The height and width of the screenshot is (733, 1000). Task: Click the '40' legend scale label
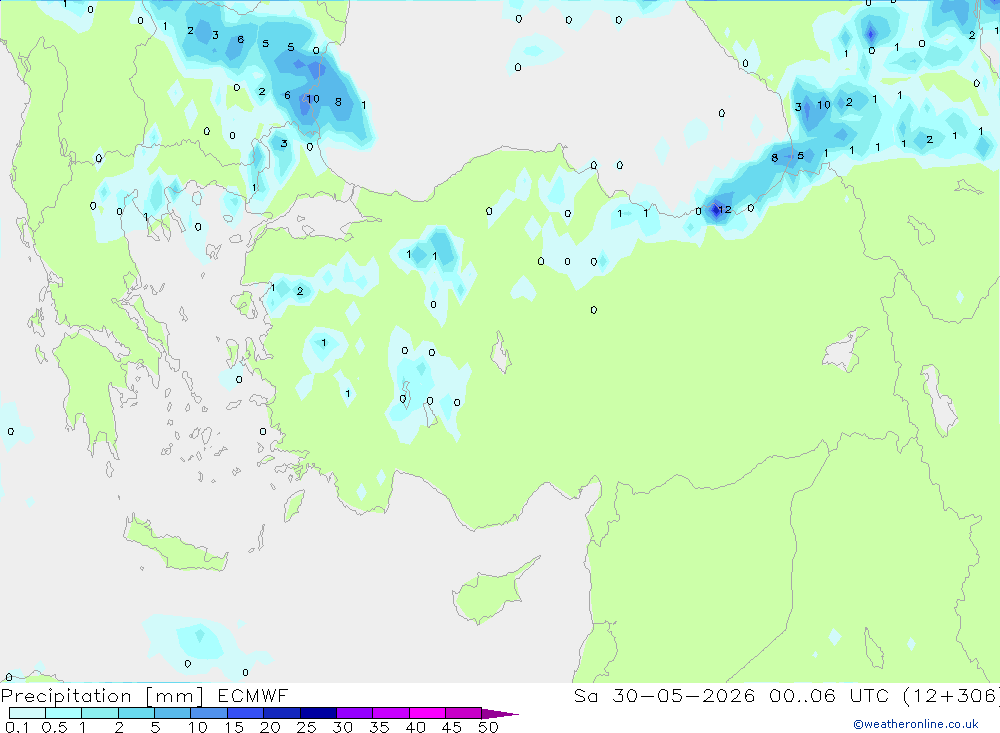click(x=416, y=727)
